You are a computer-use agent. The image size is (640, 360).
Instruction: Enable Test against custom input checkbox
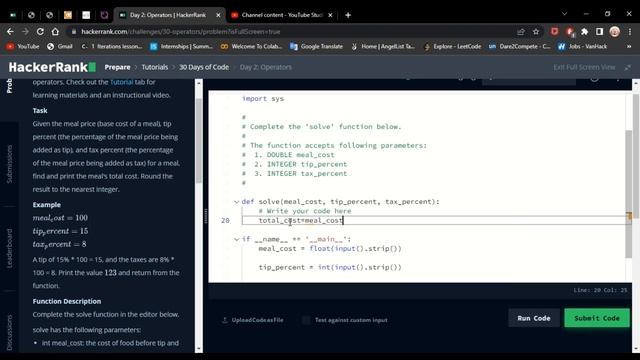306,320
